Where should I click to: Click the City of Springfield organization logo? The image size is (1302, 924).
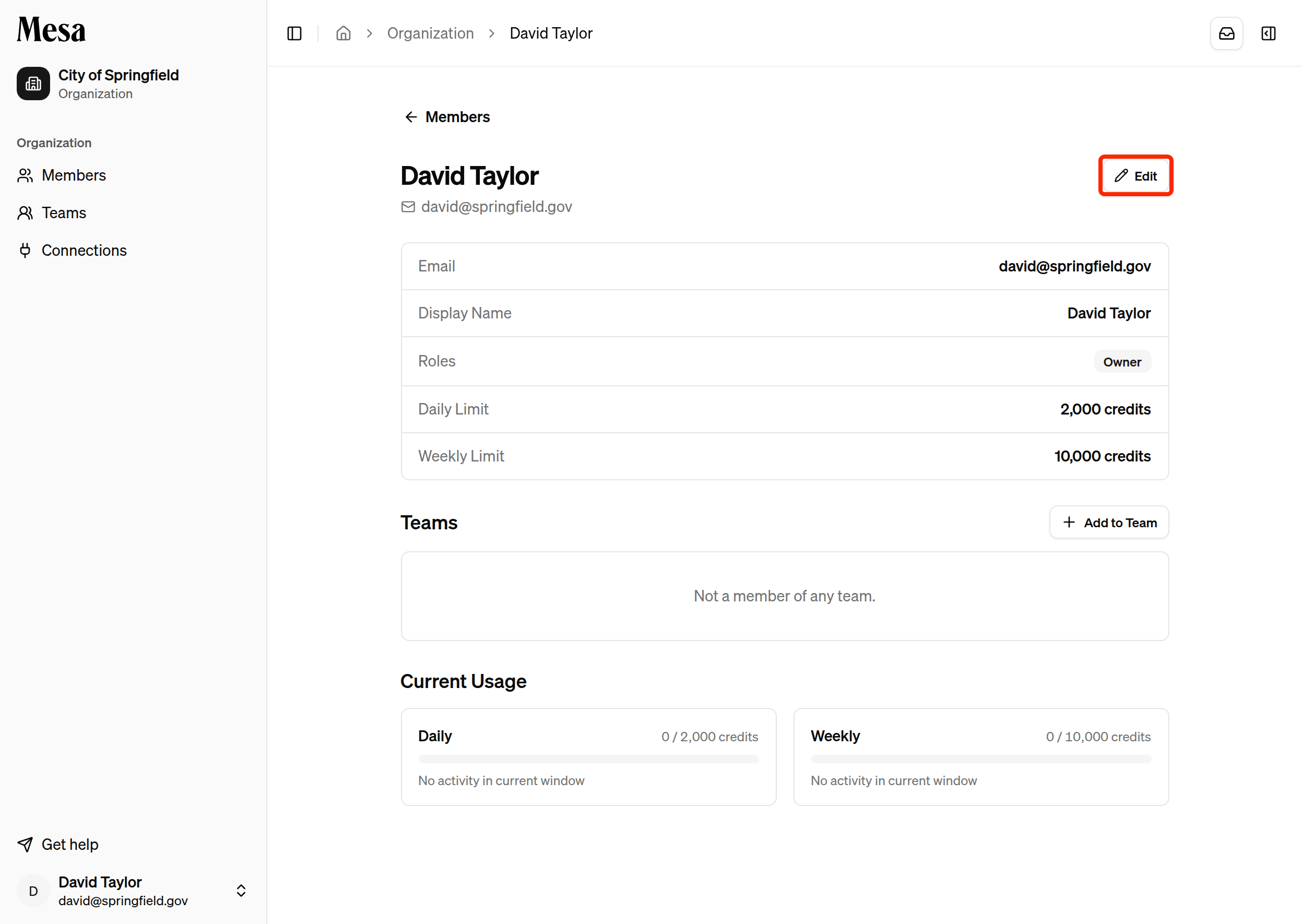33,84
